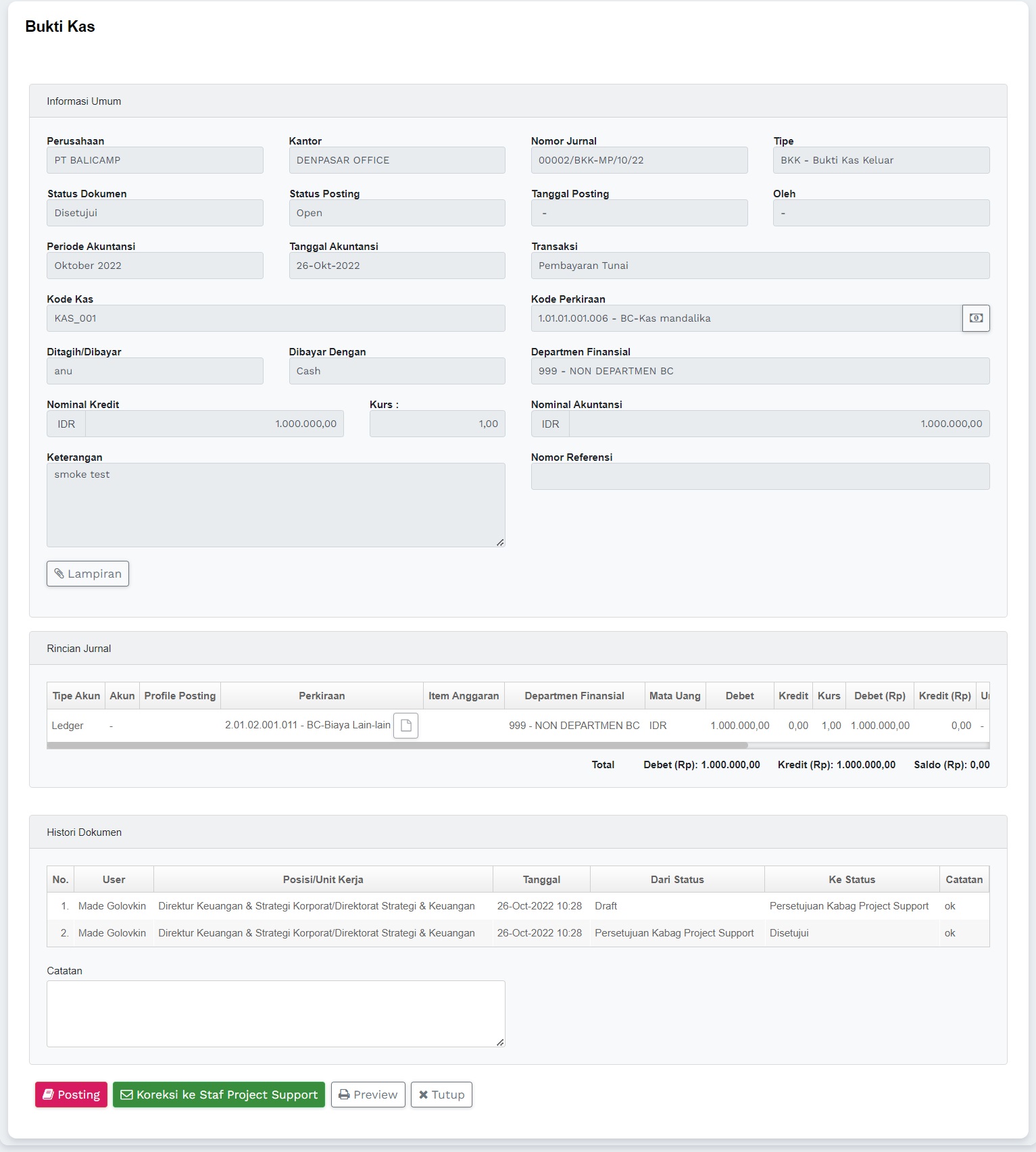1036x1152 pixels.
Task: Click the Kurs value field
Action: tap(437, 424)
